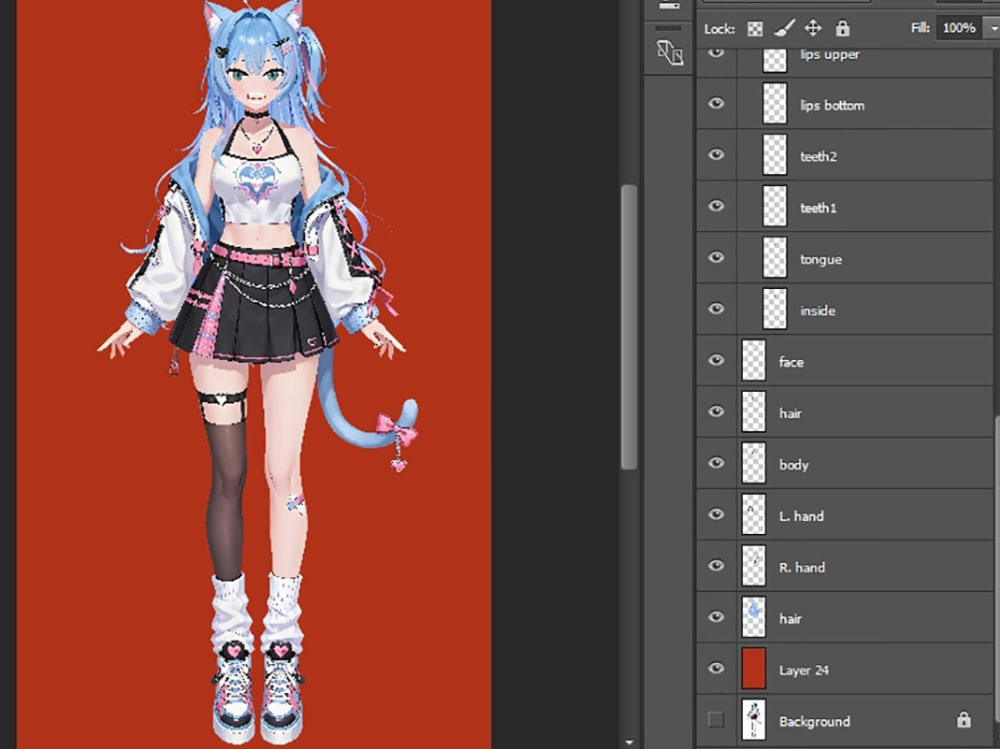
Task: Click the red Layer 24 color thumbnail
Action: 754,668
